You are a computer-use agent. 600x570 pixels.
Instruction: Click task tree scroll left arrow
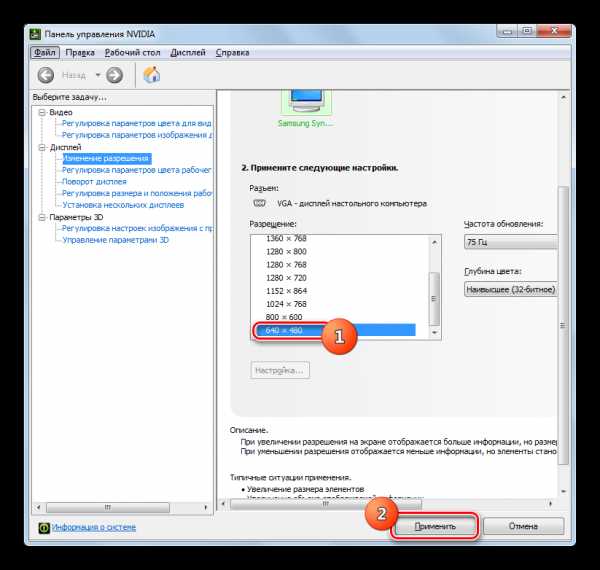click(38, 508)
